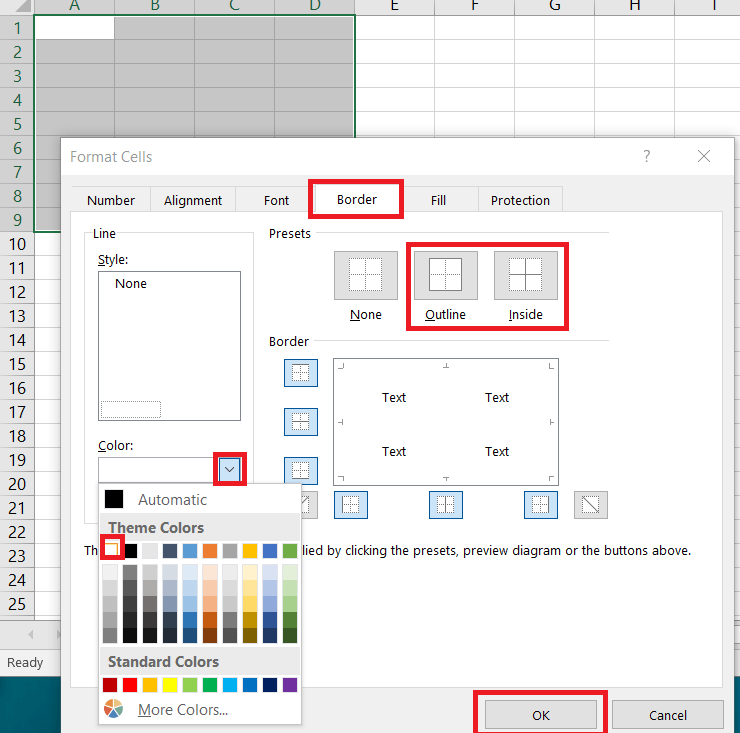740x733 pixels.
Task: Pick the standard green color swatch
Action: (x=210, y=684)
